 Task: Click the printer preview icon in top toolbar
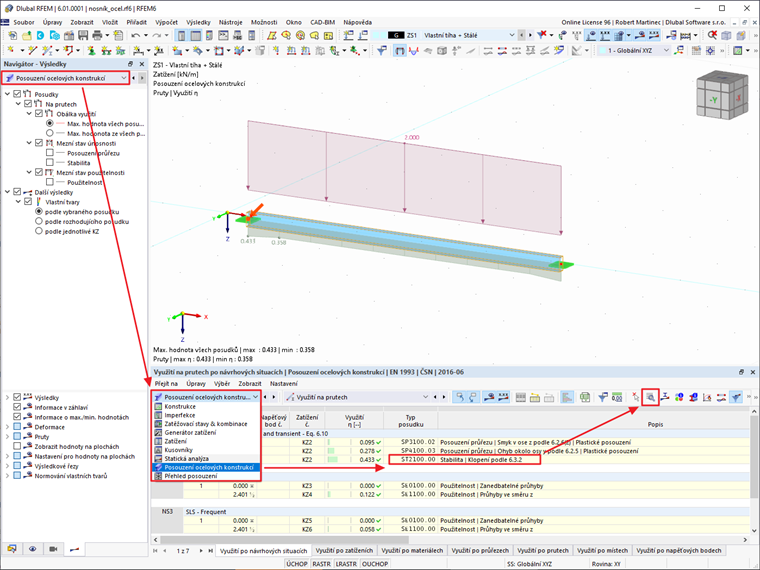(x=118, y=35)
